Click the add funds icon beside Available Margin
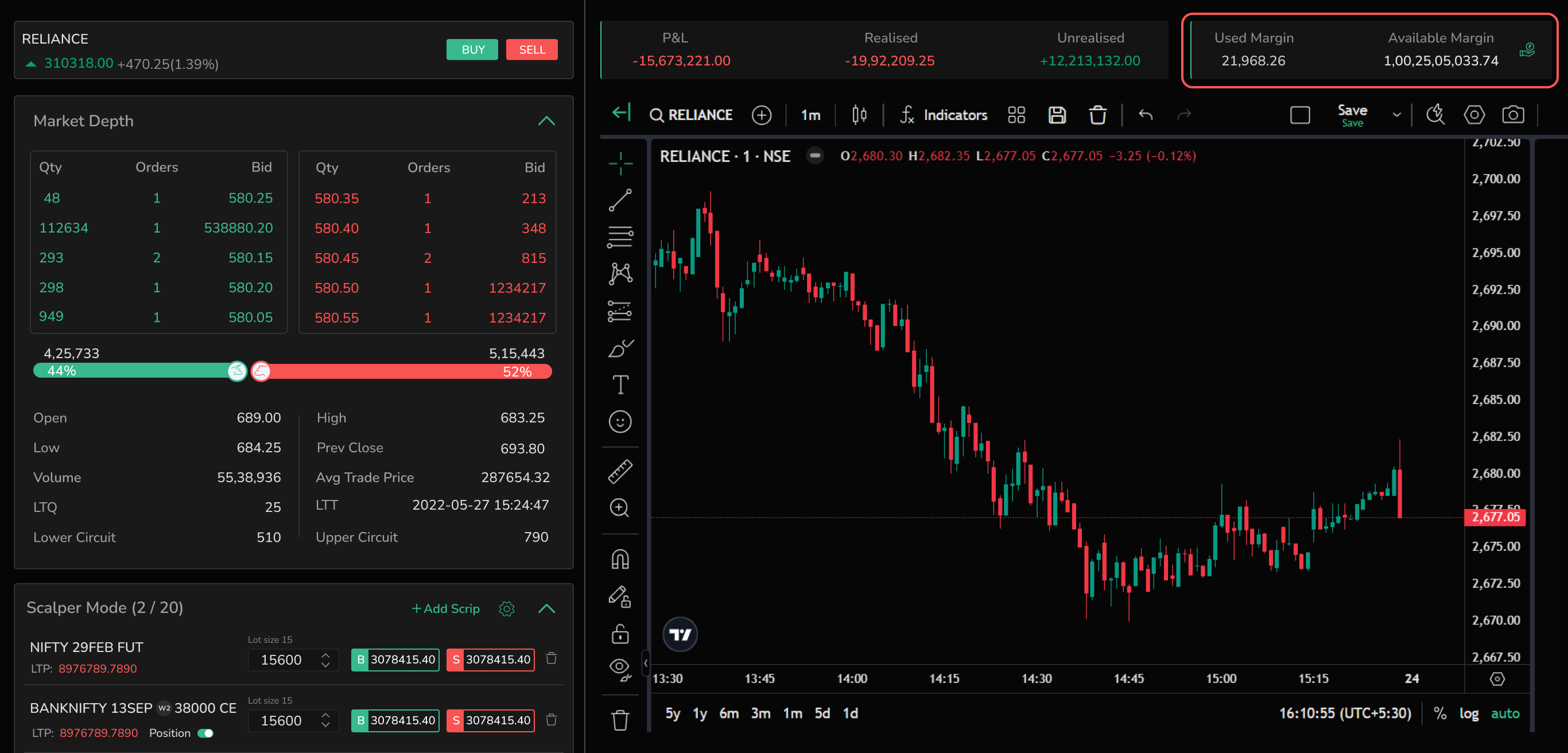This screenshot has height=753, width=1568. pos(1527,50)
